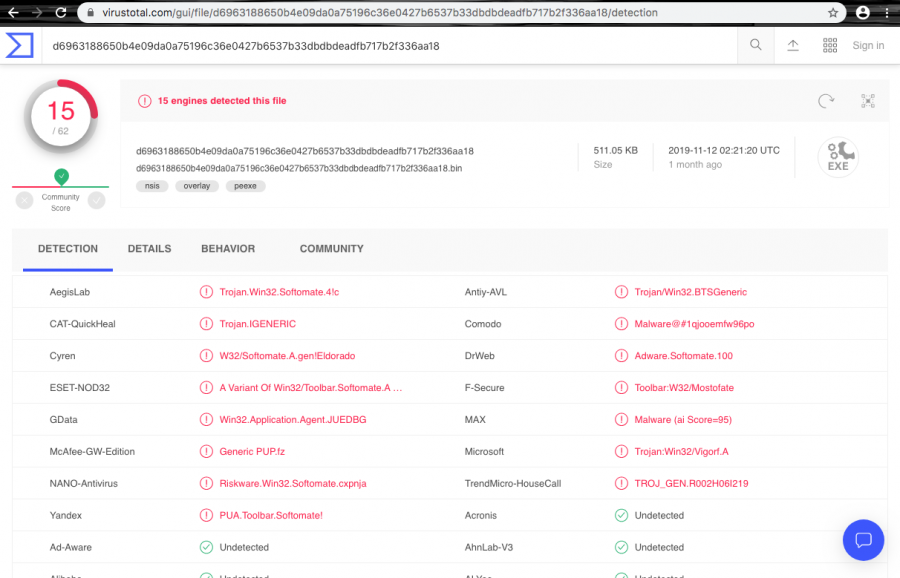Screen dimensions: 900x578
Task: Click Trojan.Win32.Softomate.4!c detection result
Action: point(279,292)
